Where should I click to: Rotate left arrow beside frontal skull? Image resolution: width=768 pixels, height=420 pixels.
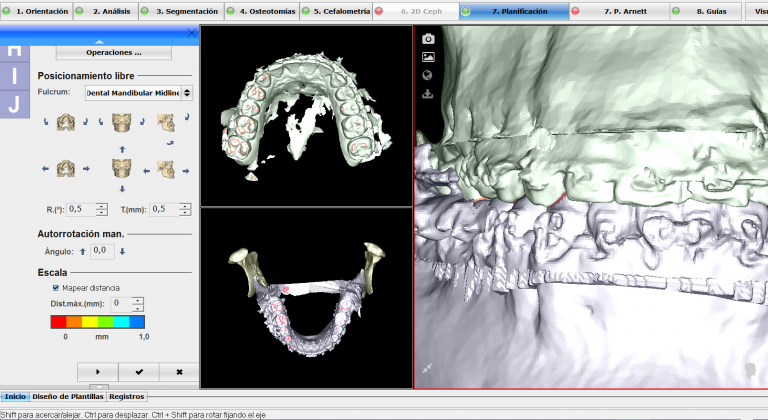point(101,121)
